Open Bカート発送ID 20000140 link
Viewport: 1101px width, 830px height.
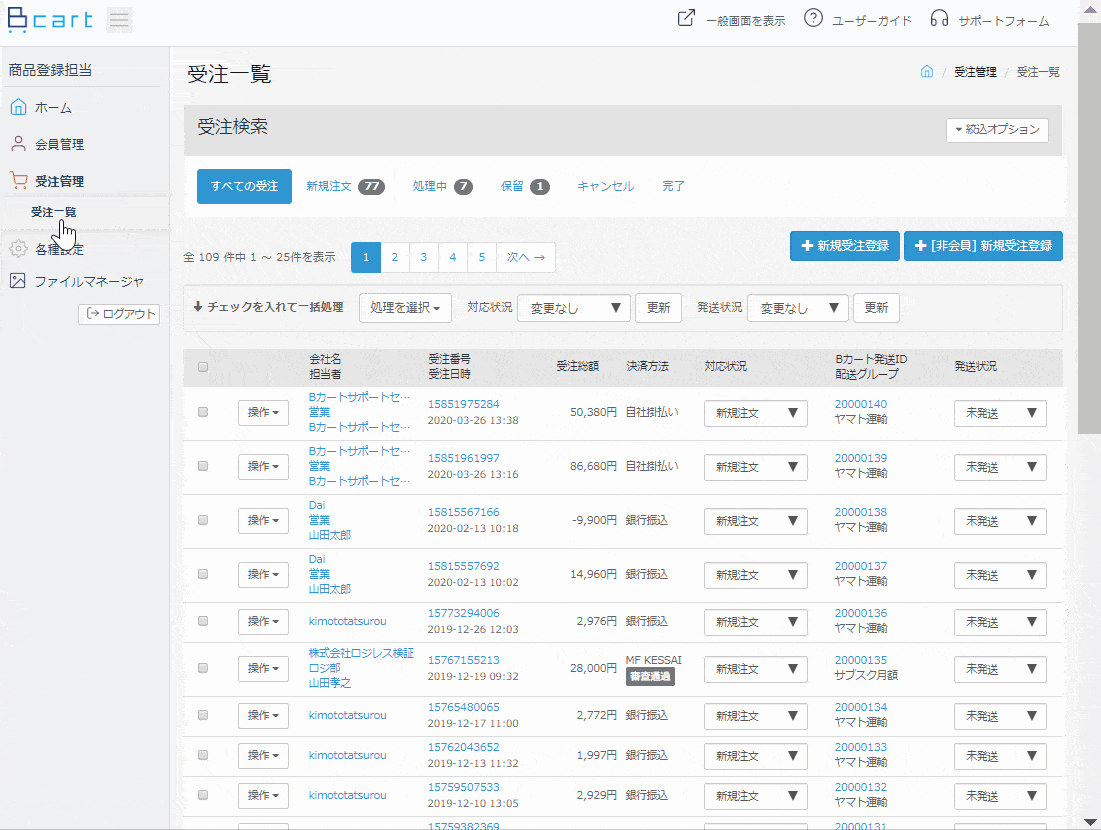coord(860,404)
